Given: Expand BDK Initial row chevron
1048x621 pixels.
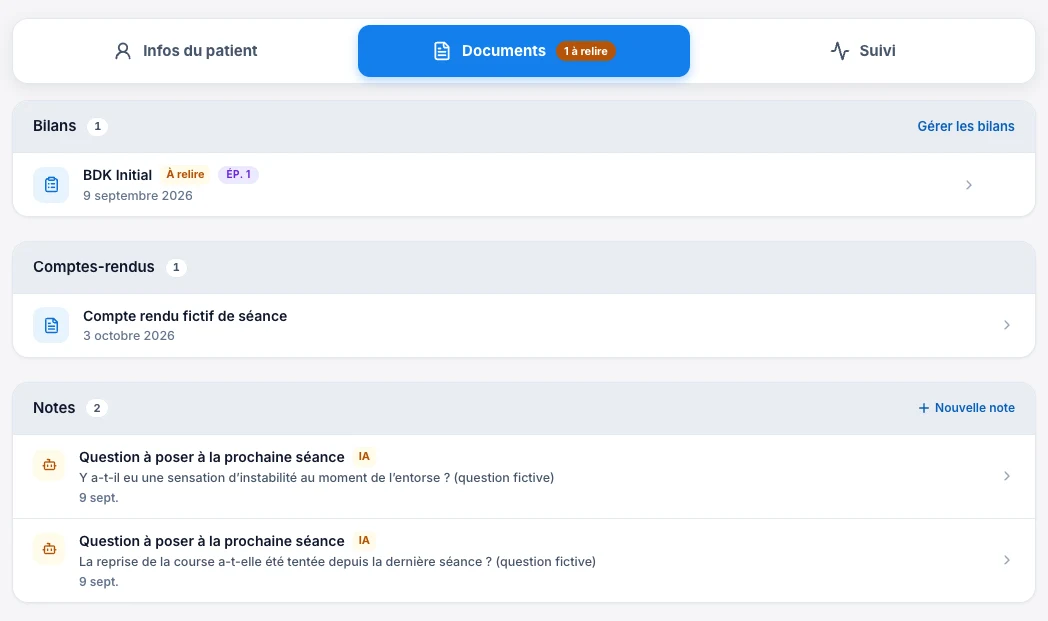Looking at the screenshot, I should coord(968,185).
